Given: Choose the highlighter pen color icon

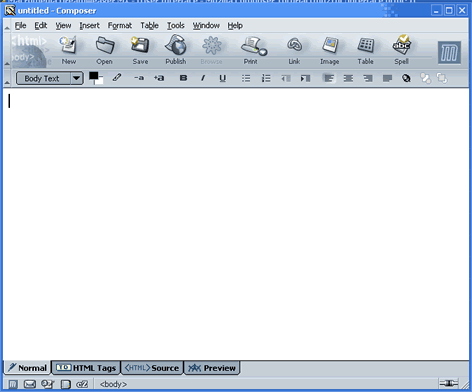Looking at the screenshot, I should pyautogui.click(x=117, y=78).
